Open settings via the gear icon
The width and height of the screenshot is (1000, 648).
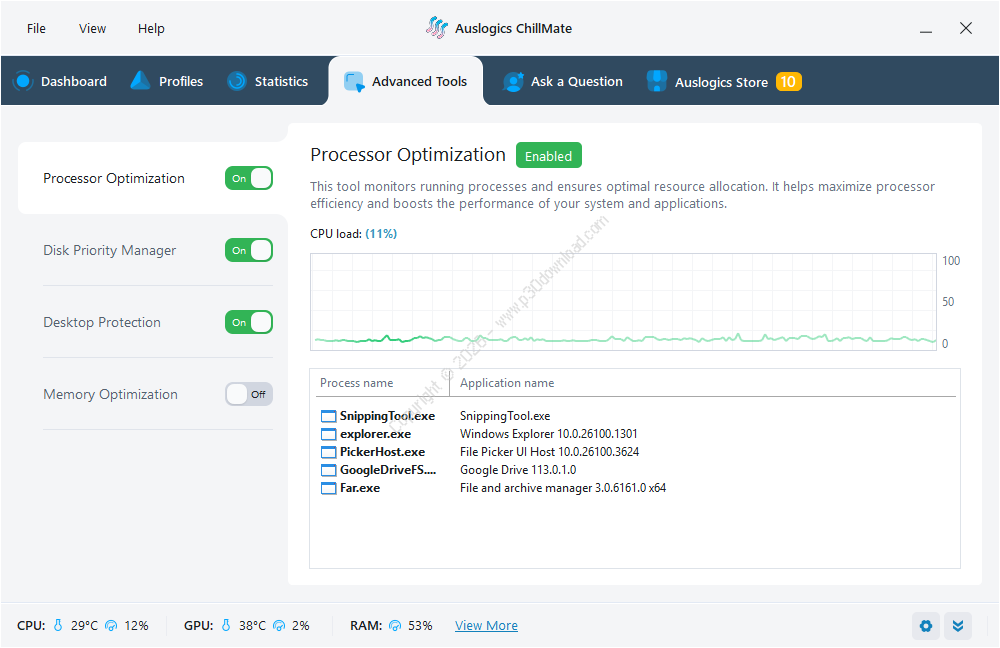[925, 626]
